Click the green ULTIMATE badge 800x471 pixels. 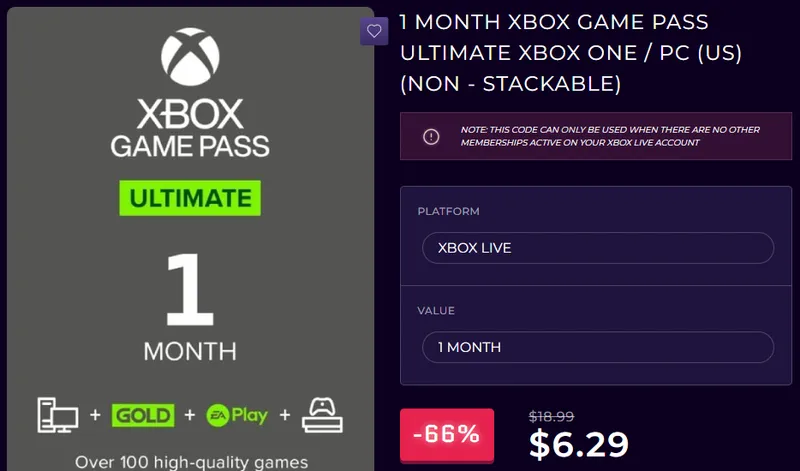point(190,198)
